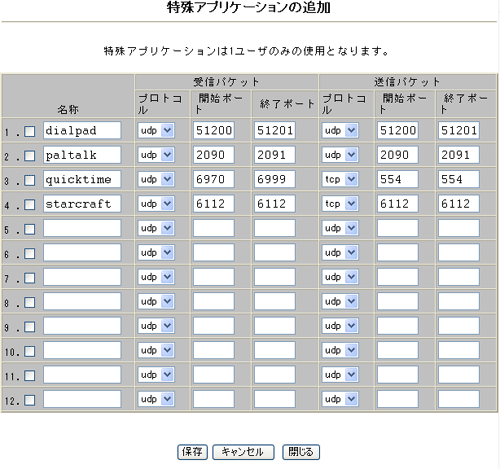The image size is (500, 469).
Task: Click the キャンセル cancel button
Action: 243,452
